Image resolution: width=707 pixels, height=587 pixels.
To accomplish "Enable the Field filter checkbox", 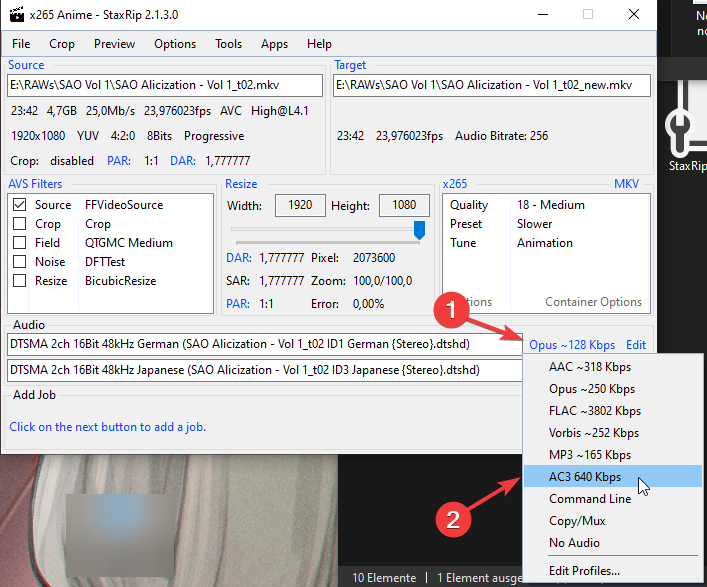I will [x=19, y=243].
